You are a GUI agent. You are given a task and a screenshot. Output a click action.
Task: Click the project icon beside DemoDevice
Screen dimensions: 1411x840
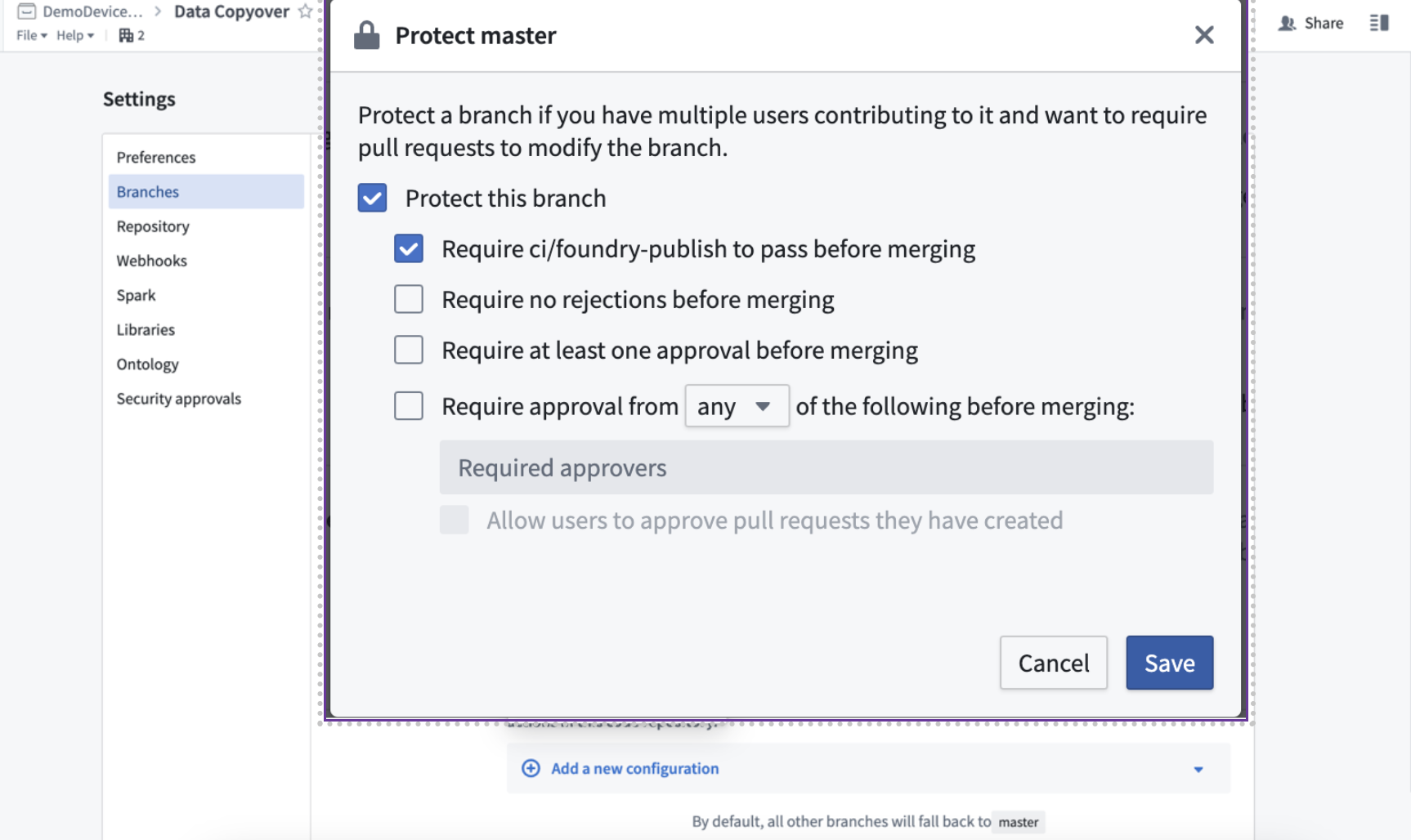(26, 11)
